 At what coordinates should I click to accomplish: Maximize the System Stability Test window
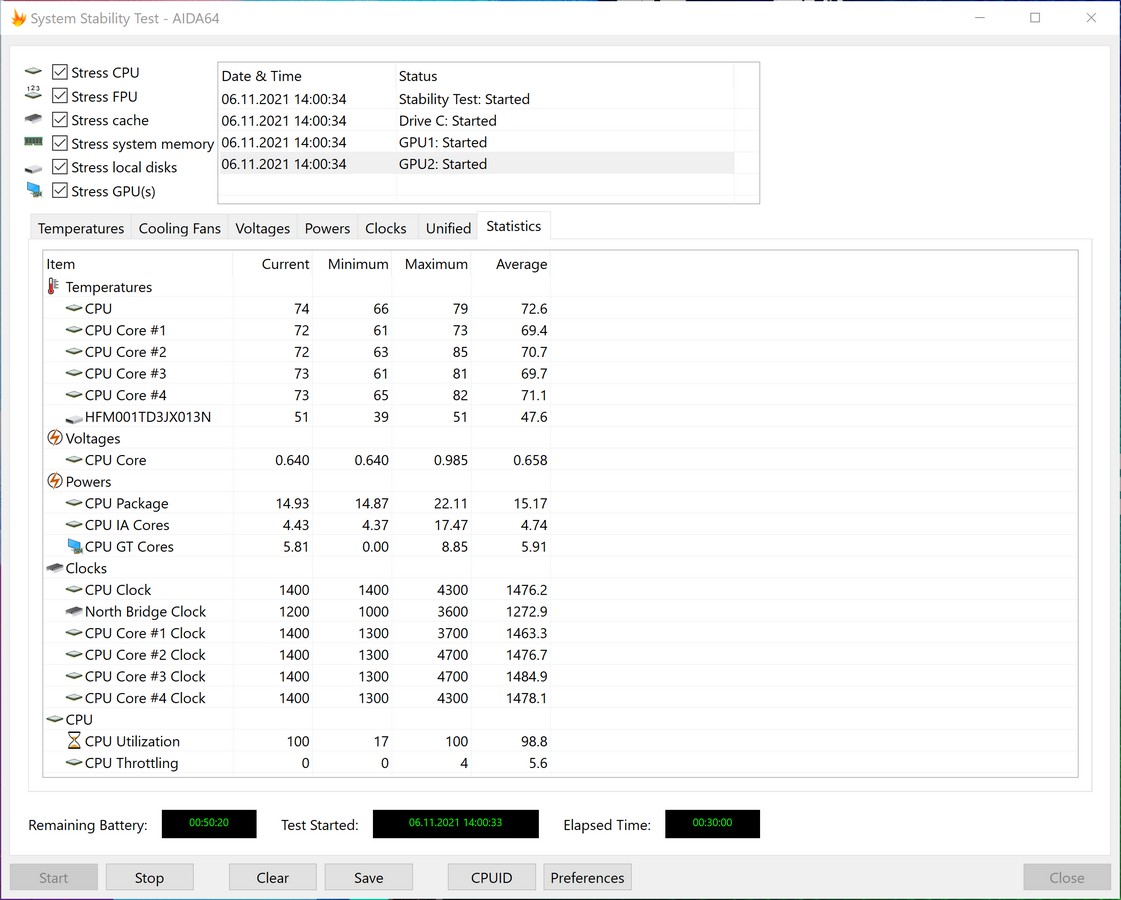[x=1034, y=17]
